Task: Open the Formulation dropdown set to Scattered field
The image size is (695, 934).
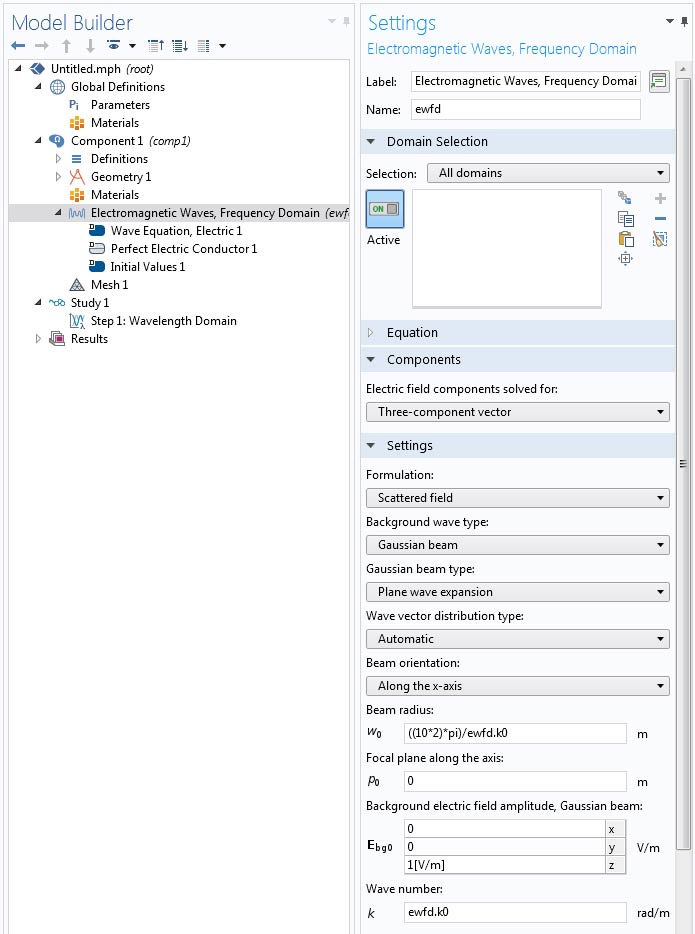Action: pos(517,498)
